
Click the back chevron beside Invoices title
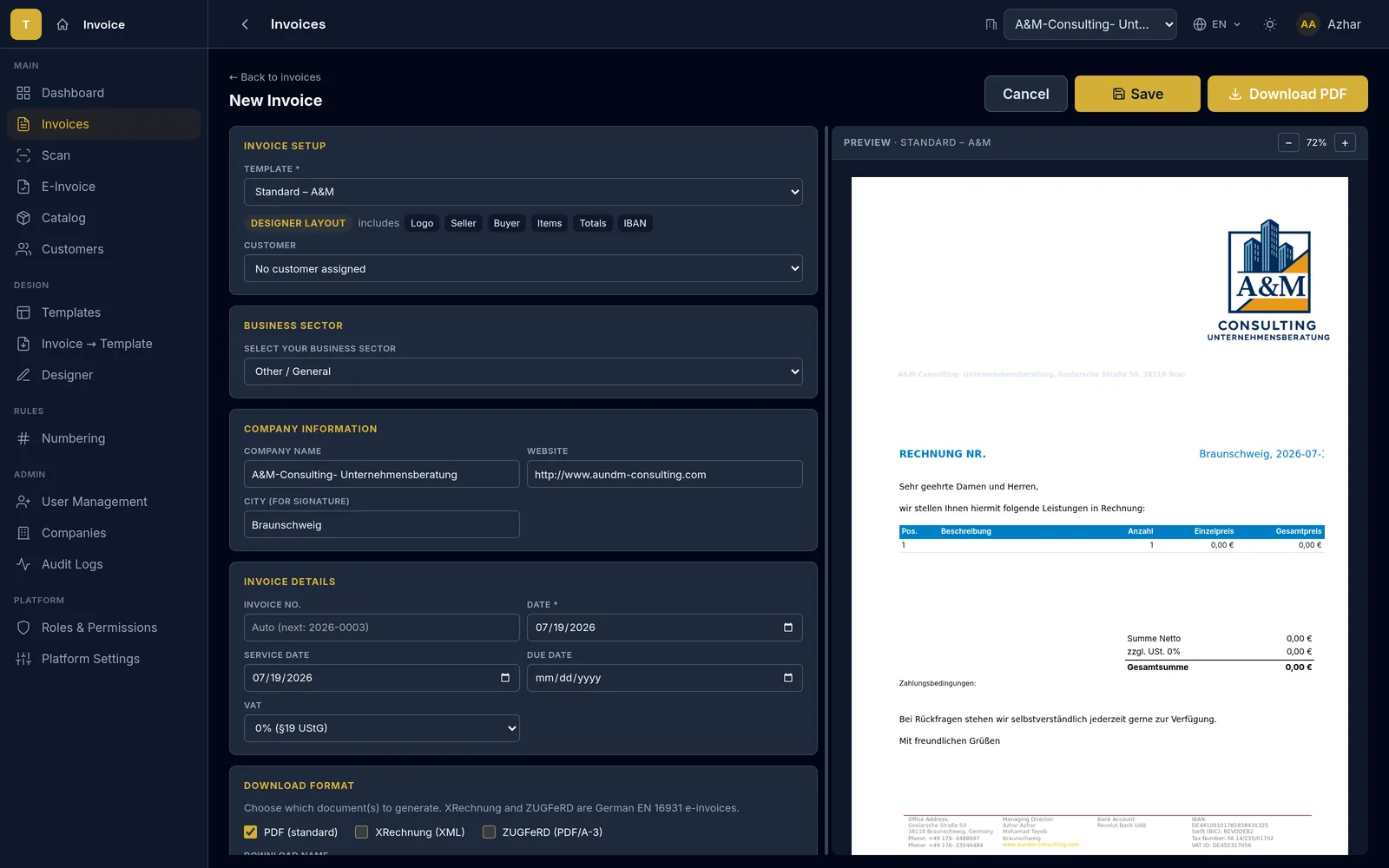(x=245, y=24)
